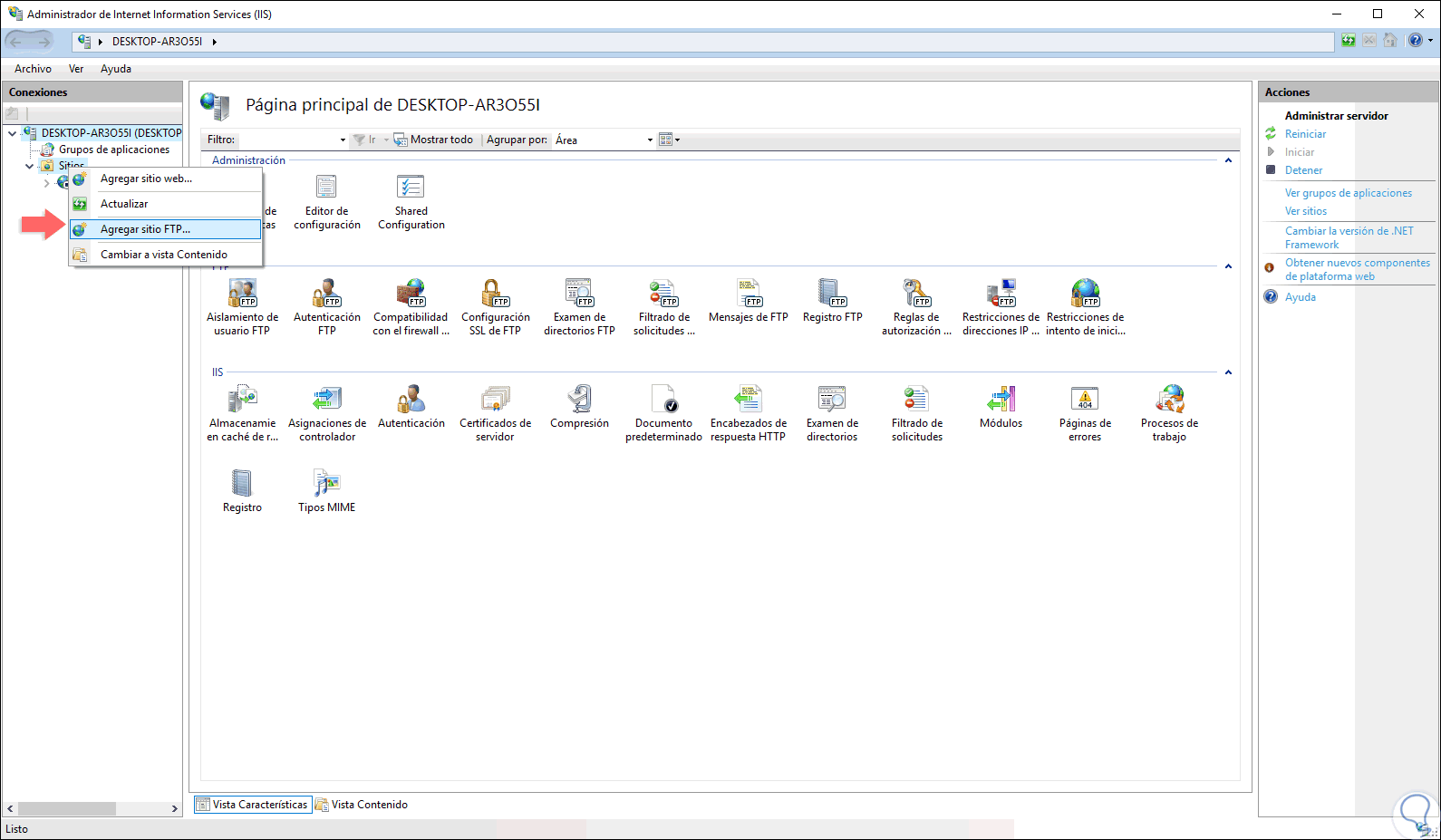Open the Módulos feature
This screenshot has width=1441, height=840.
point(1001,408)
